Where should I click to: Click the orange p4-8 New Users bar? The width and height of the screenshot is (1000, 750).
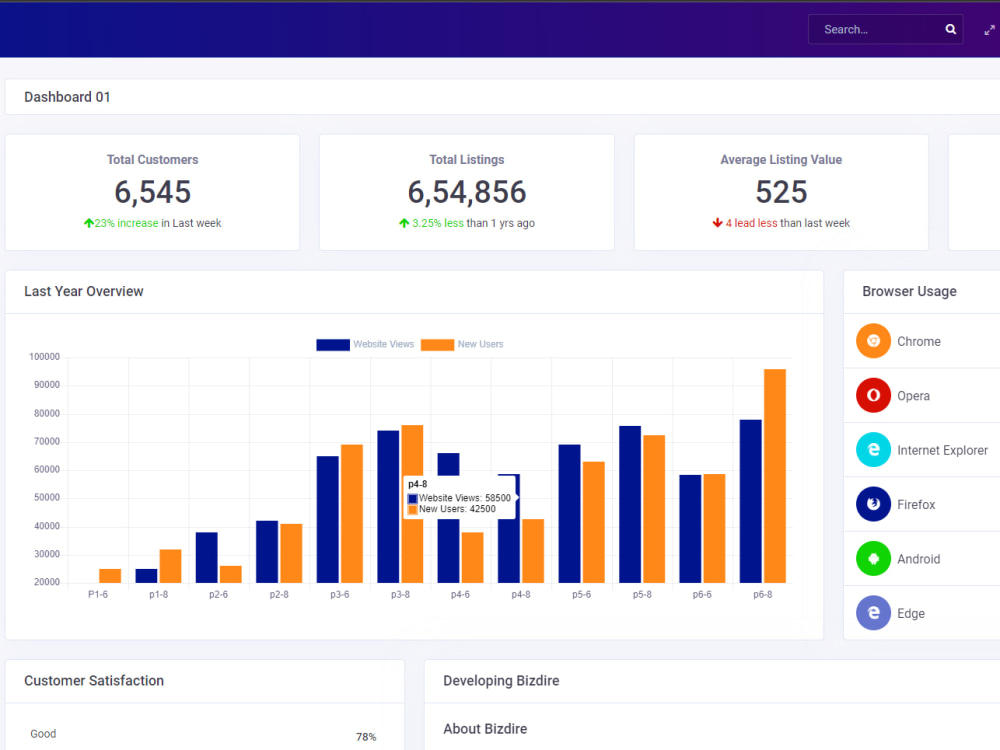click(533, 551)
